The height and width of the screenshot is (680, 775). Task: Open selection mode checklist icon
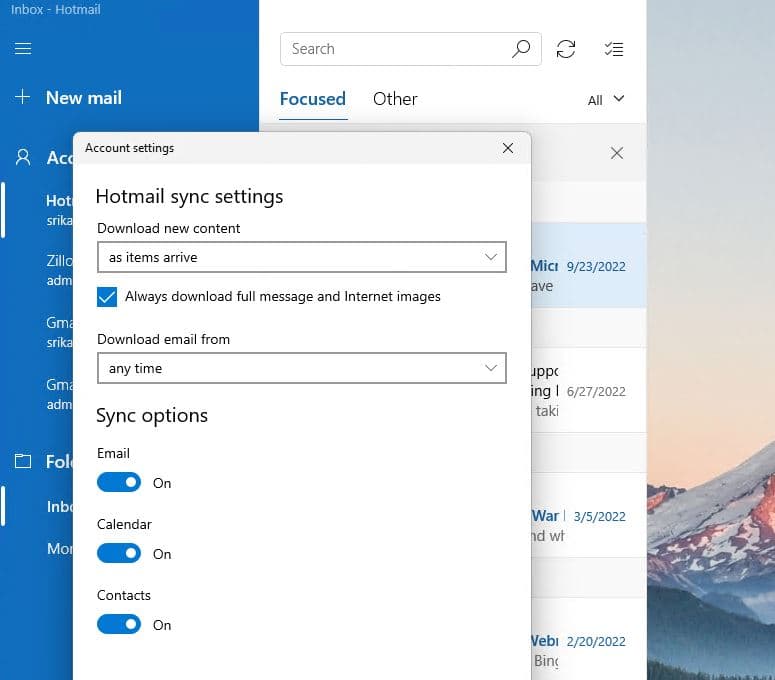pyautogui.click(x=614, y=49)
